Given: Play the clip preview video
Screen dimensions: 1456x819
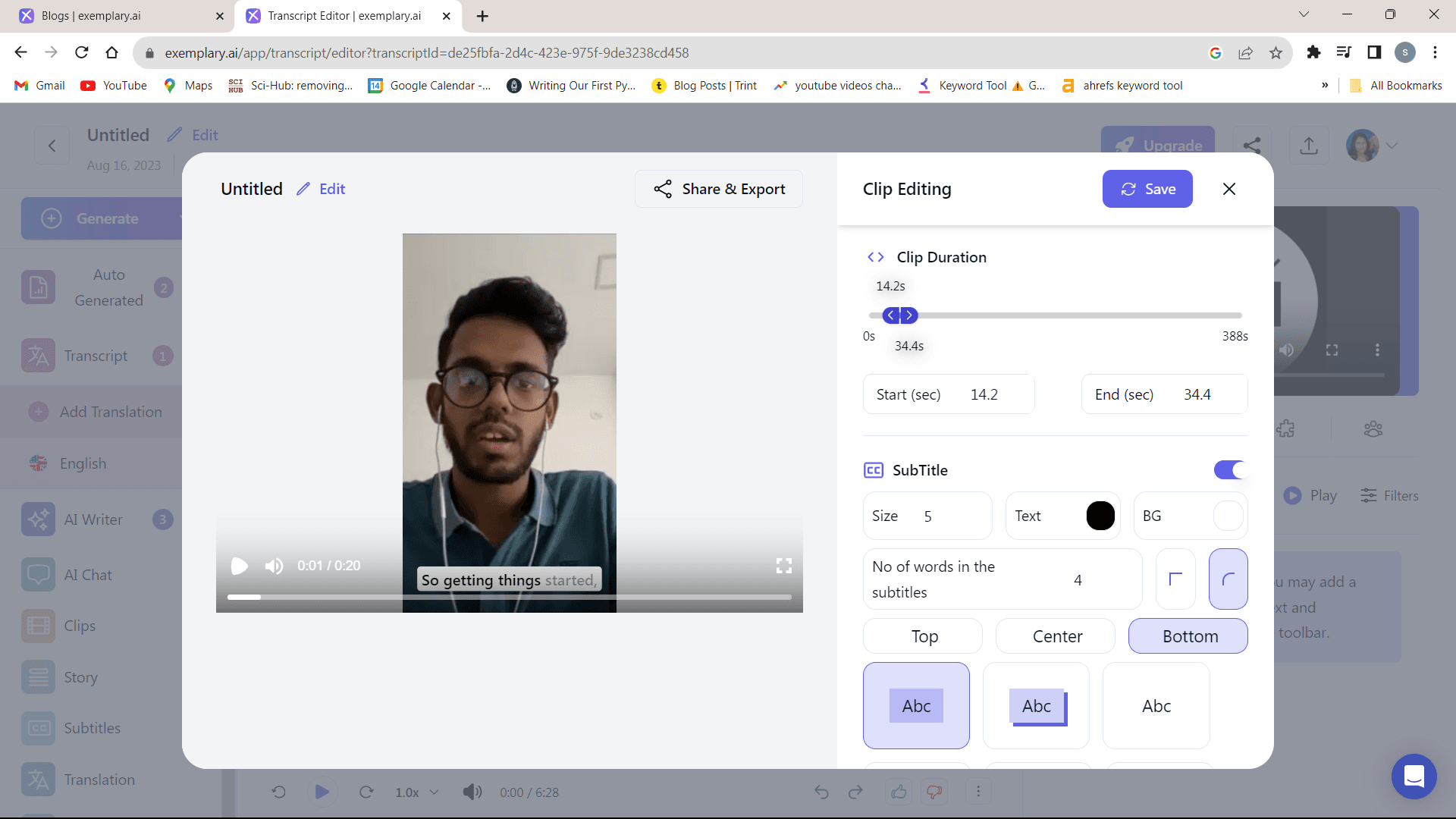Looking at the screenshot, I should click(x=240, y=566).
